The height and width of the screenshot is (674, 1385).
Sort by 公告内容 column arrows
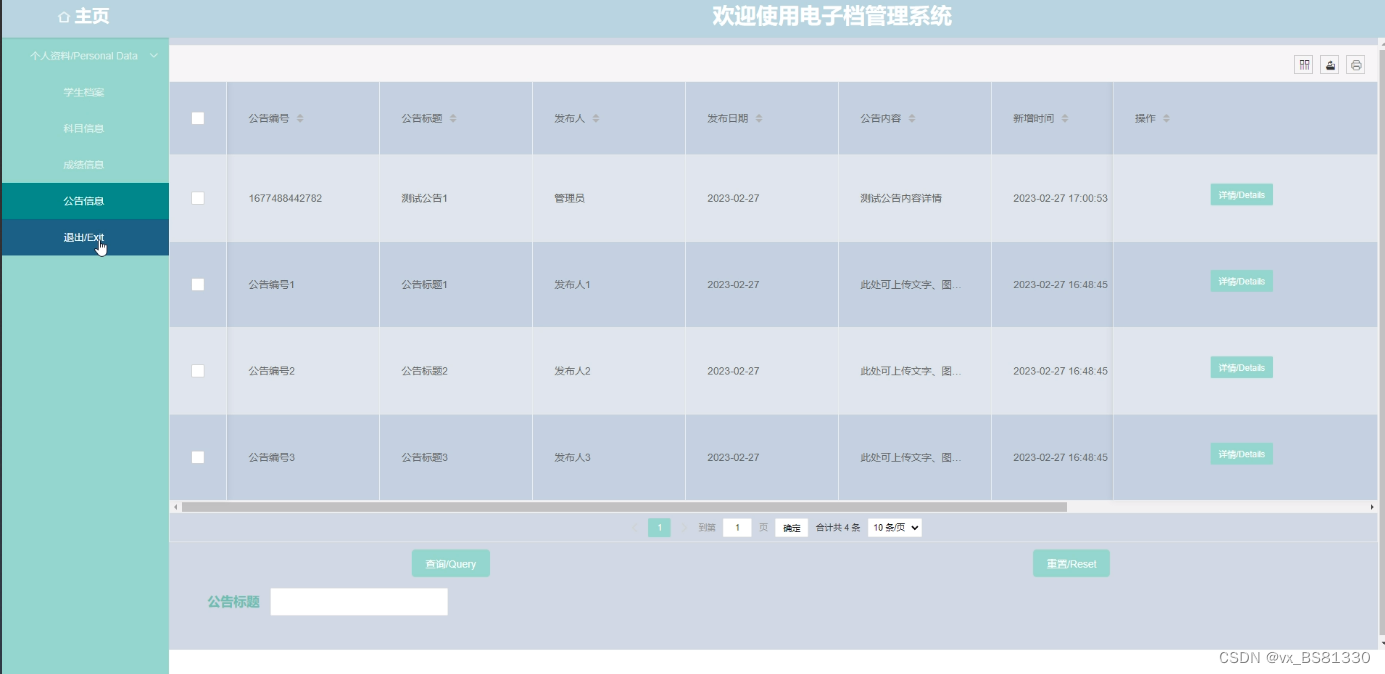pos(912,119)
